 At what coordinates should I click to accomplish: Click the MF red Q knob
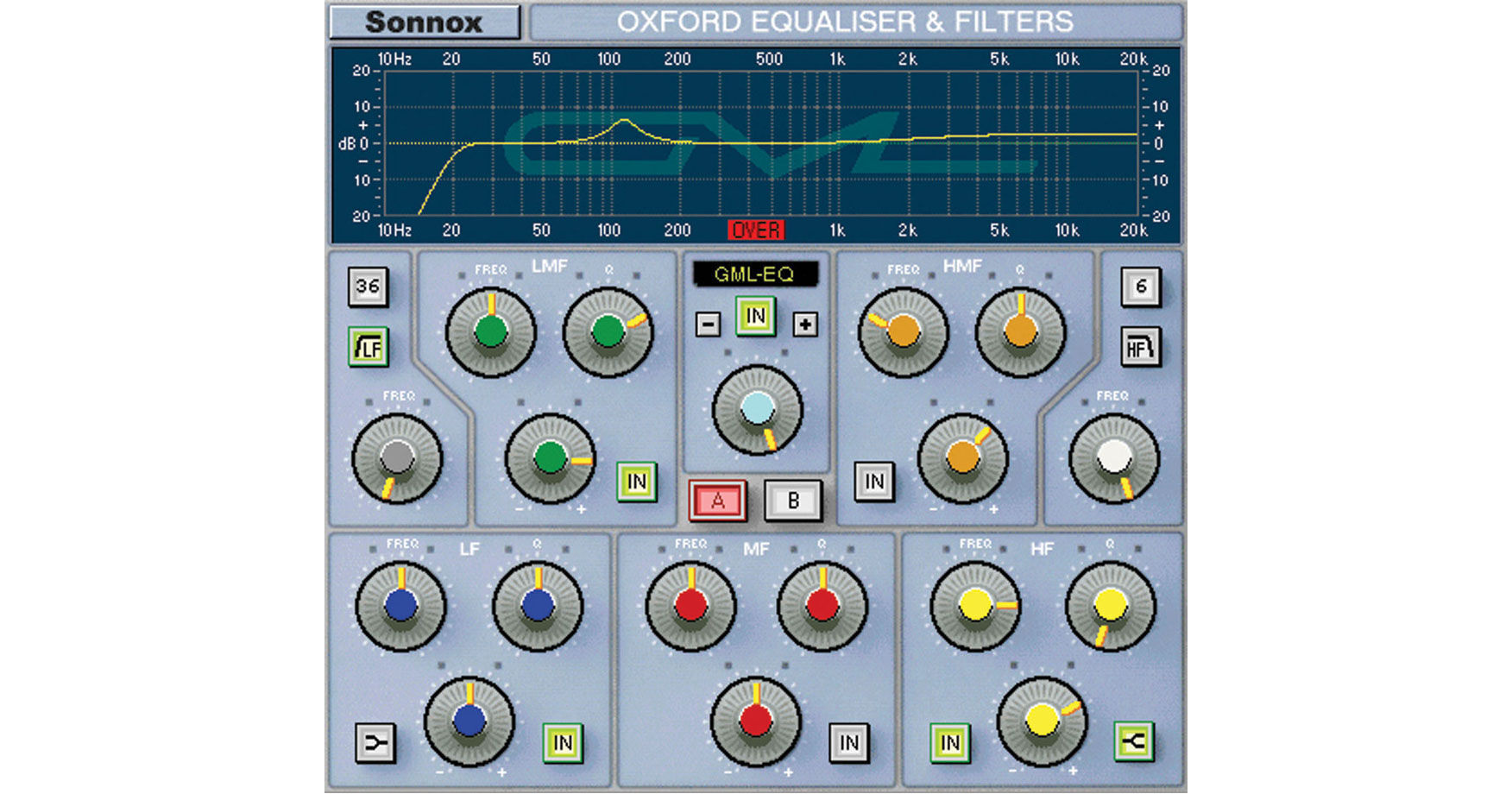coord(822,606)
